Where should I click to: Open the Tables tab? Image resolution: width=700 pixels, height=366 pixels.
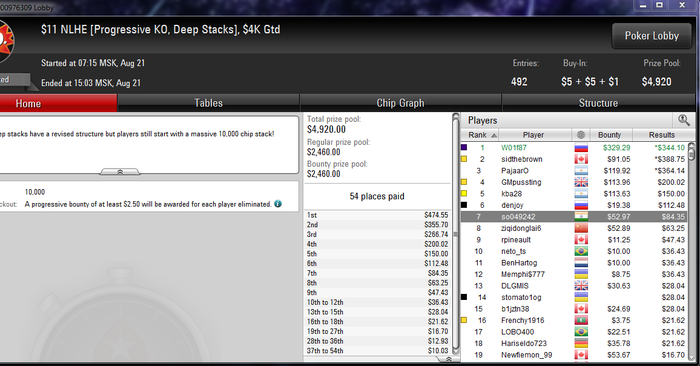[x=208, y=103]
